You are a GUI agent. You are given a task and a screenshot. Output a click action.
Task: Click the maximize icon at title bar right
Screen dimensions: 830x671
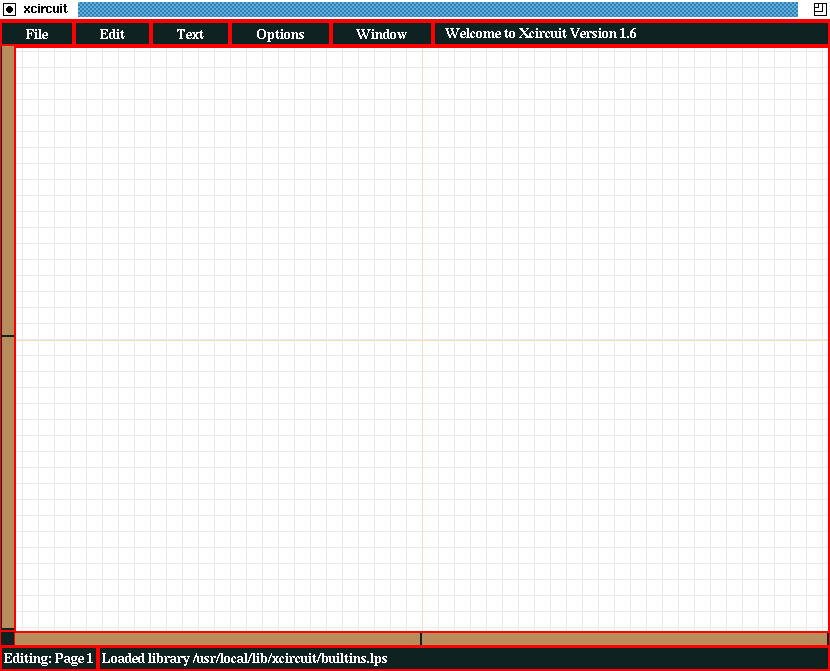[x=820, y=9]
